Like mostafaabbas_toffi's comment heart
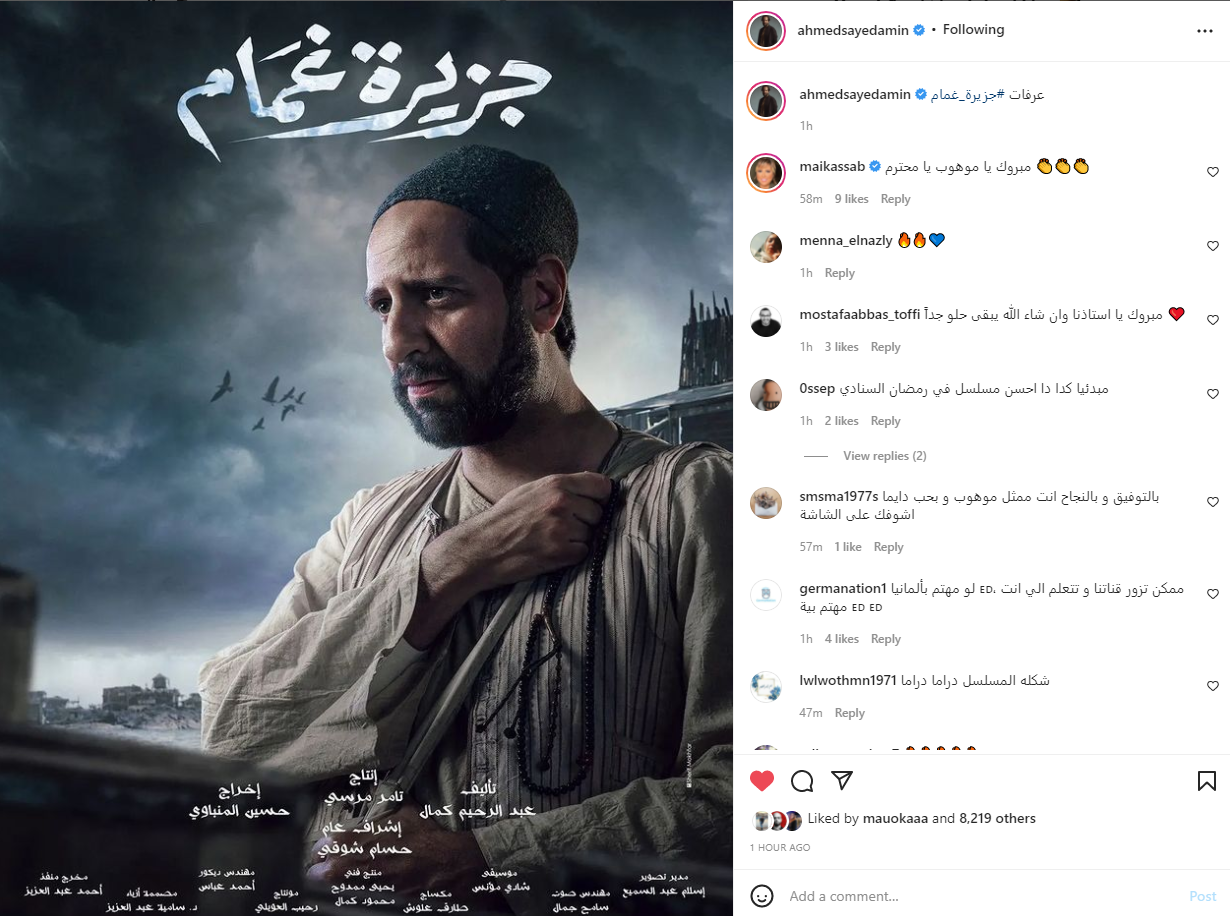The height and width of the screenshot is (916, 1230). (x=1213, y=320)
